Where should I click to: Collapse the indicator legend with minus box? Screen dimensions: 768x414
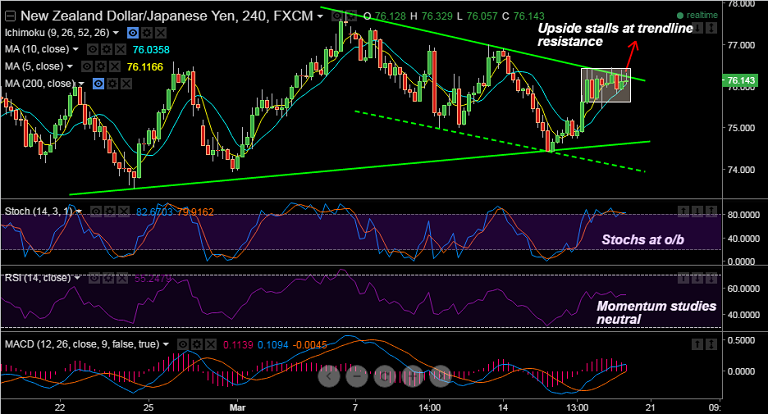click(10, 16)
